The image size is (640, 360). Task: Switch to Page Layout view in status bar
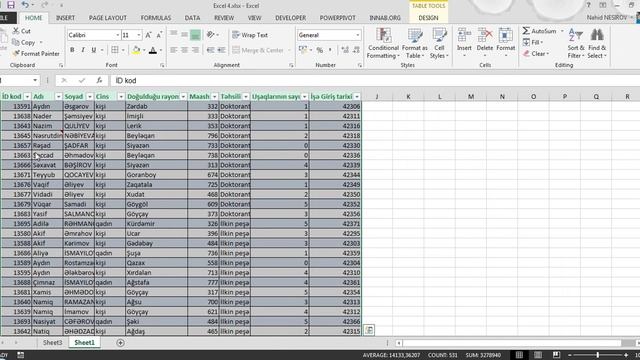(538, 355)
